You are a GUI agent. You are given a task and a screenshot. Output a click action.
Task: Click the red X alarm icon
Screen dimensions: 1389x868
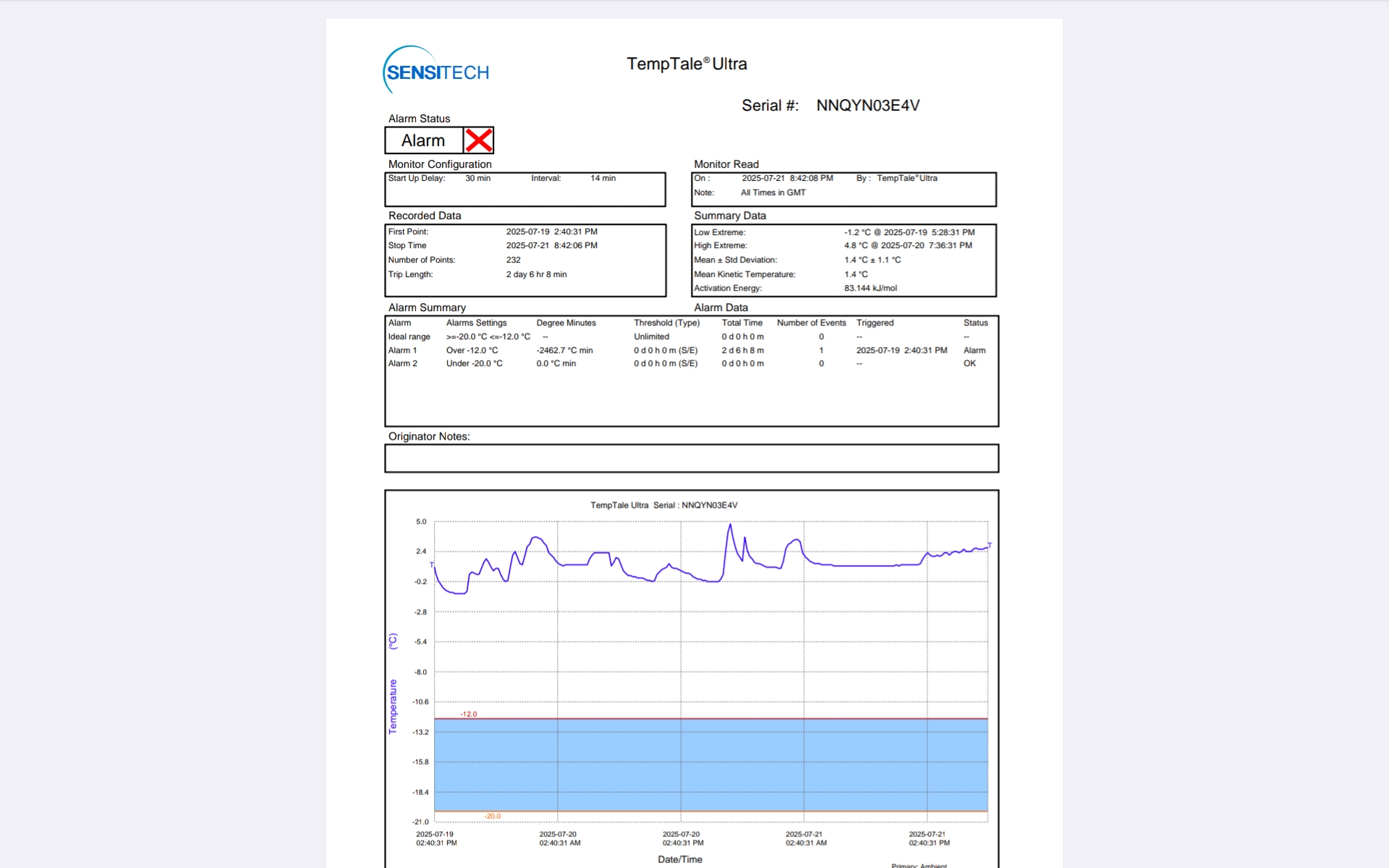coord(478,140)
